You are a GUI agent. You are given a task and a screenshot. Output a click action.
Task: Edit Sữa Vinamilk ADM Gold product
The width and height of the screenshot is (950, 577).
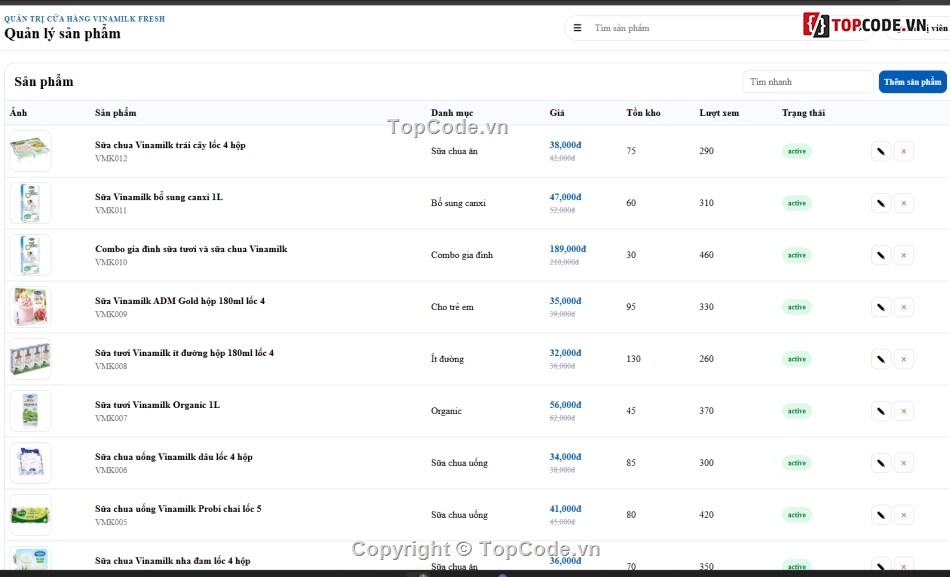[x=881, y=307]
